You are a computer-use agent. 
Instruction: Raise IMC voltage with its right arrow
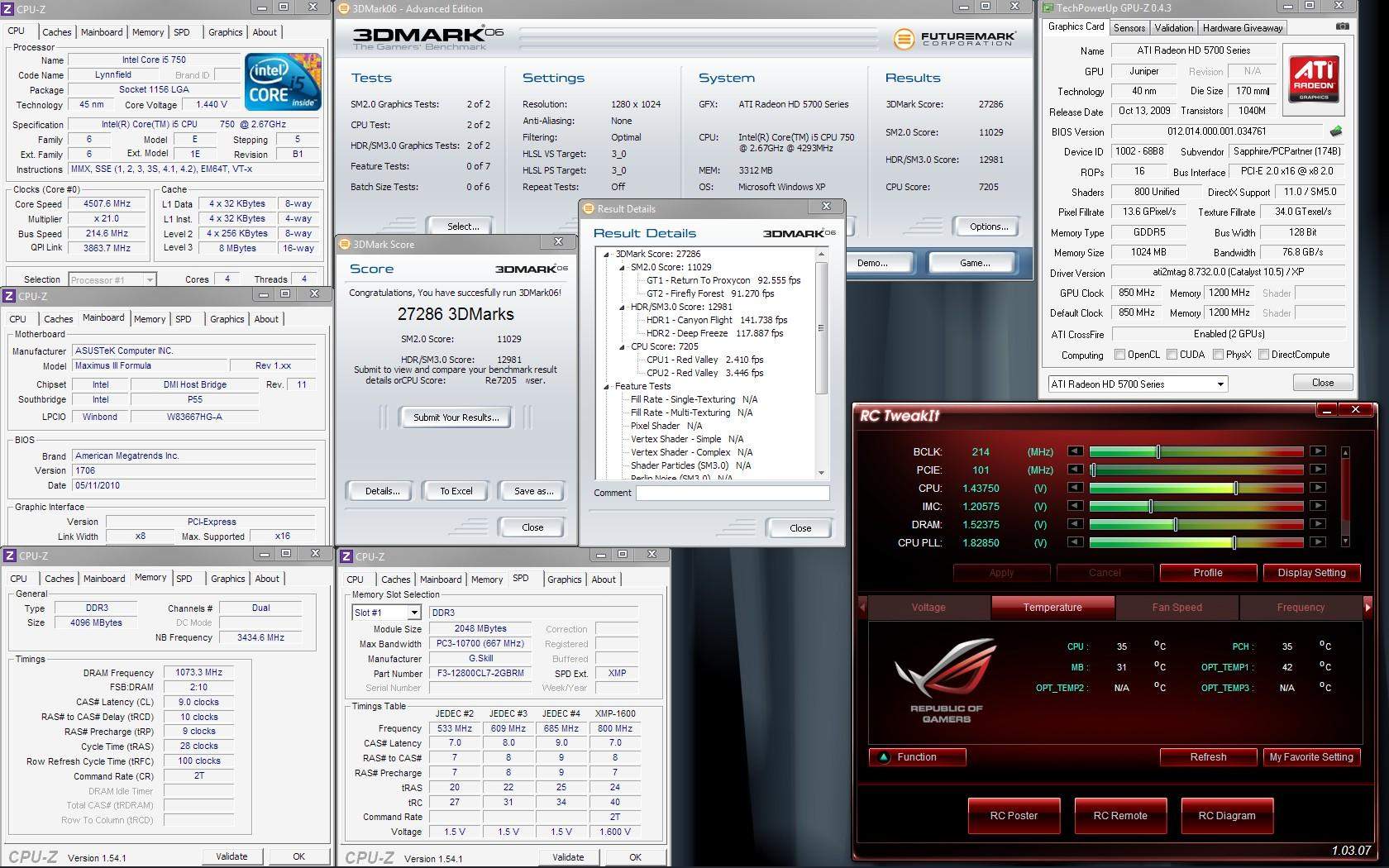[1318, 506]
